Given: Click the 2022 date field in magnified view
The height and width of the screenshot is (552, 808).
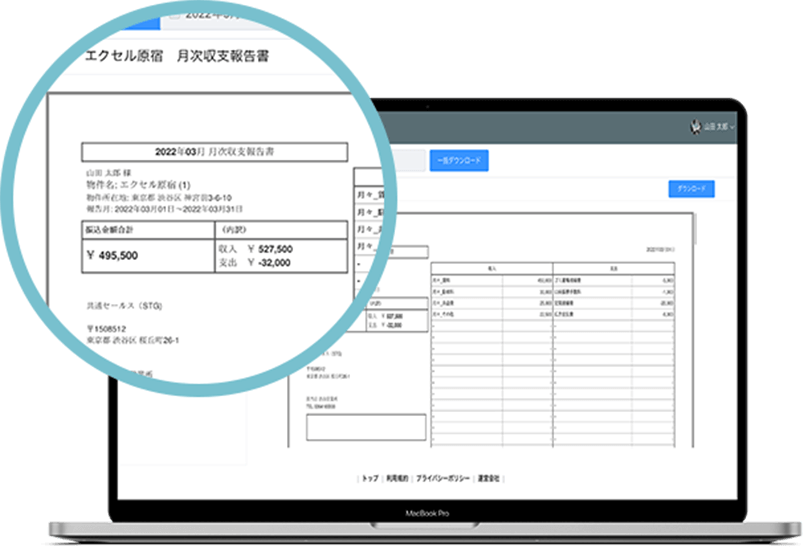Looking at the screenshot, I should click(x=215, y=15).
